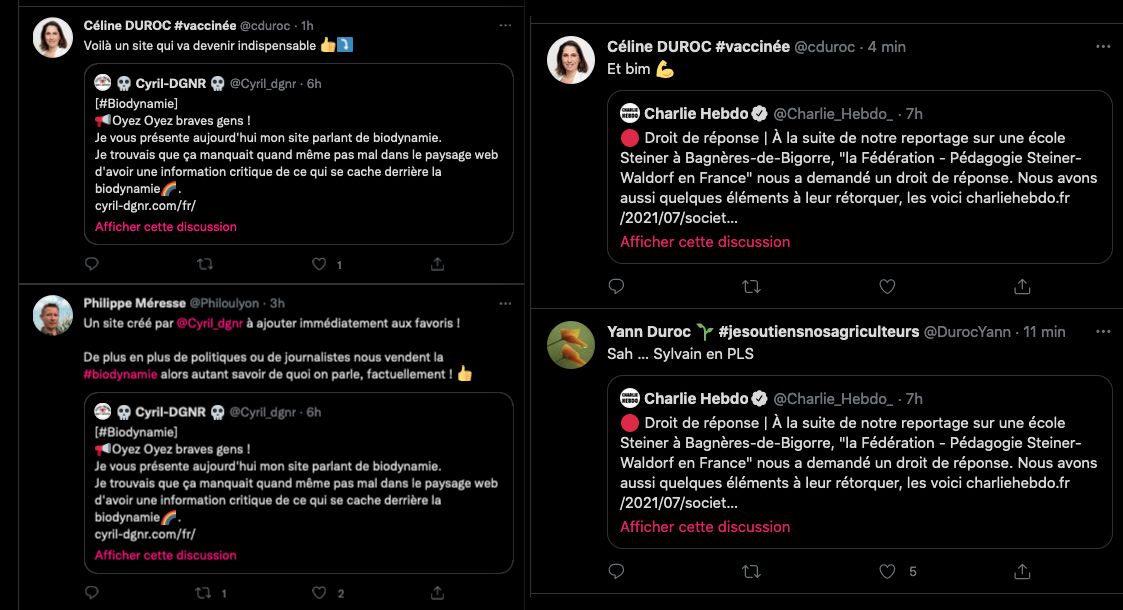This screenshot has width=1123, height=610.
Task: Reply to Philippe Méresse's tweet
Action: click(92, 593)
